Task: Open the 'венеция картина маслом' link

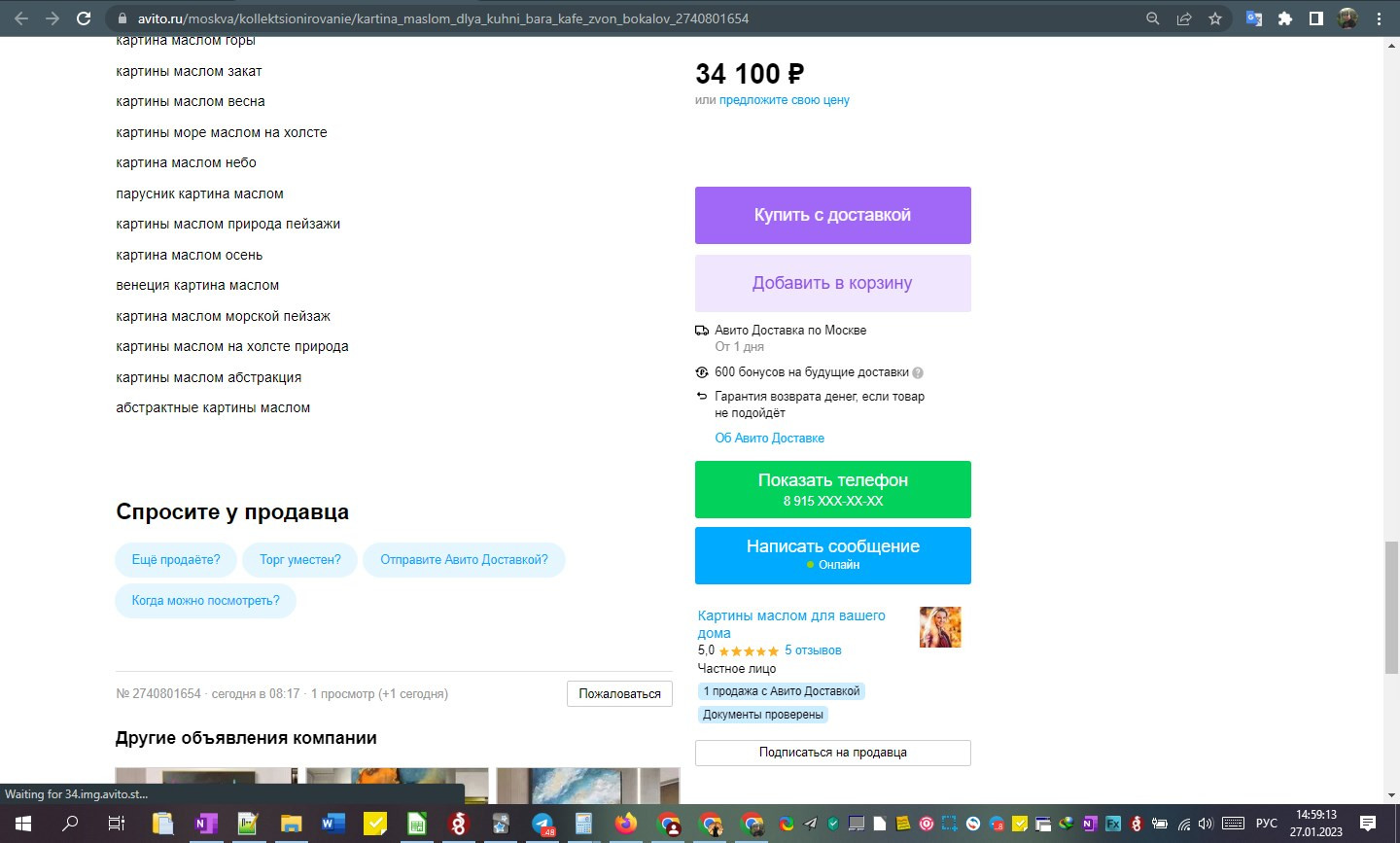Action: click(197, 285)
